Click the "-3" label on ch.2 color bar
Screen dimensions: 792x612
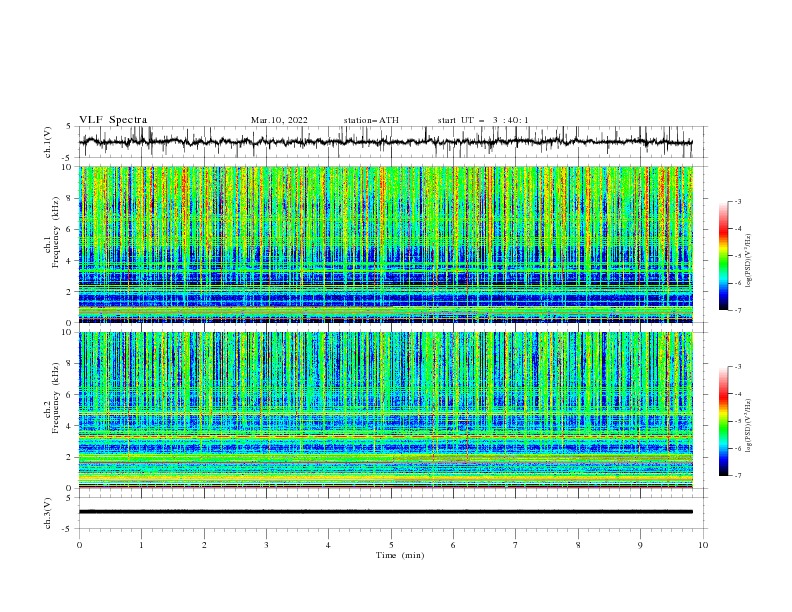(738, 367)
